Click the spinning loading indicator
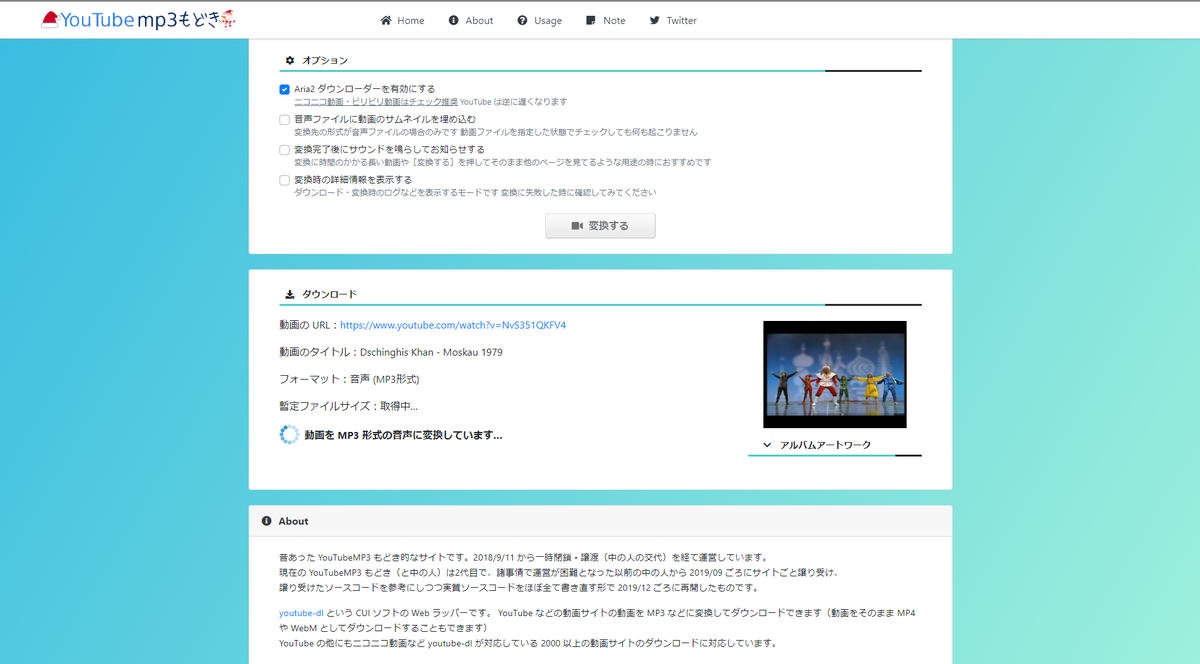This screenshot has height=664, width=1200. coord(289,435)
